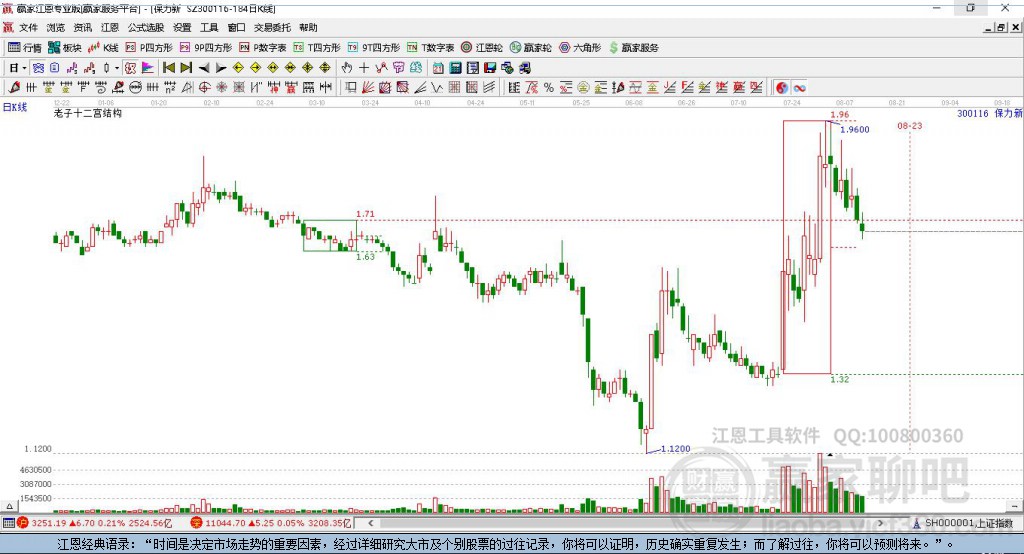Open the 资讯 menu
Screen dimensions: 1024x554
pyautogui.click(x=82, y=27)
